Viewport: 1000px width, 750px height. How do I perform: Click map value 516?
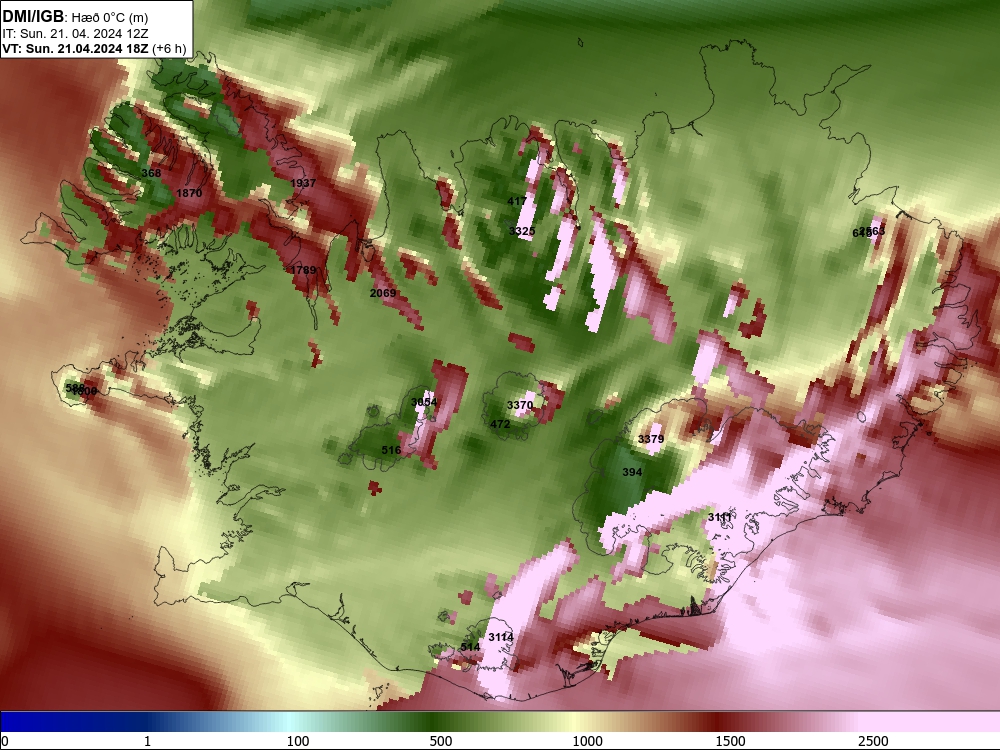tap(392, 450)
